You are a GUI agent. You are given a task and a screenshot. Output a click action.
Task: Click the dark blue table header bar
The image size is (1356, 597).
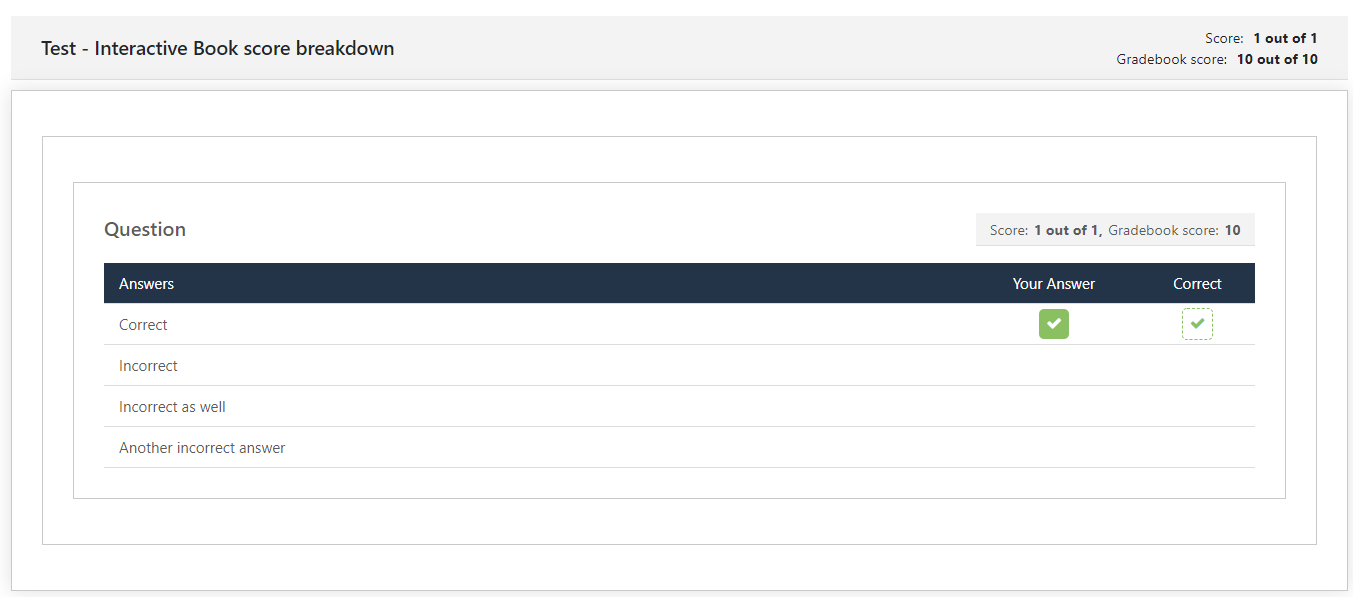(679, 283)
